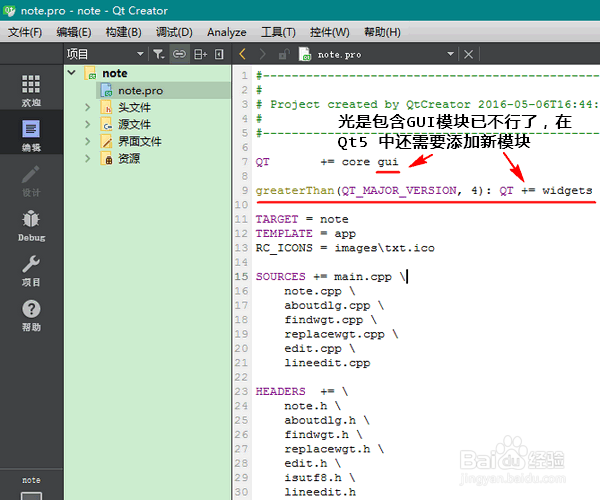Click line number 23 in the gutter

(241, 392)
